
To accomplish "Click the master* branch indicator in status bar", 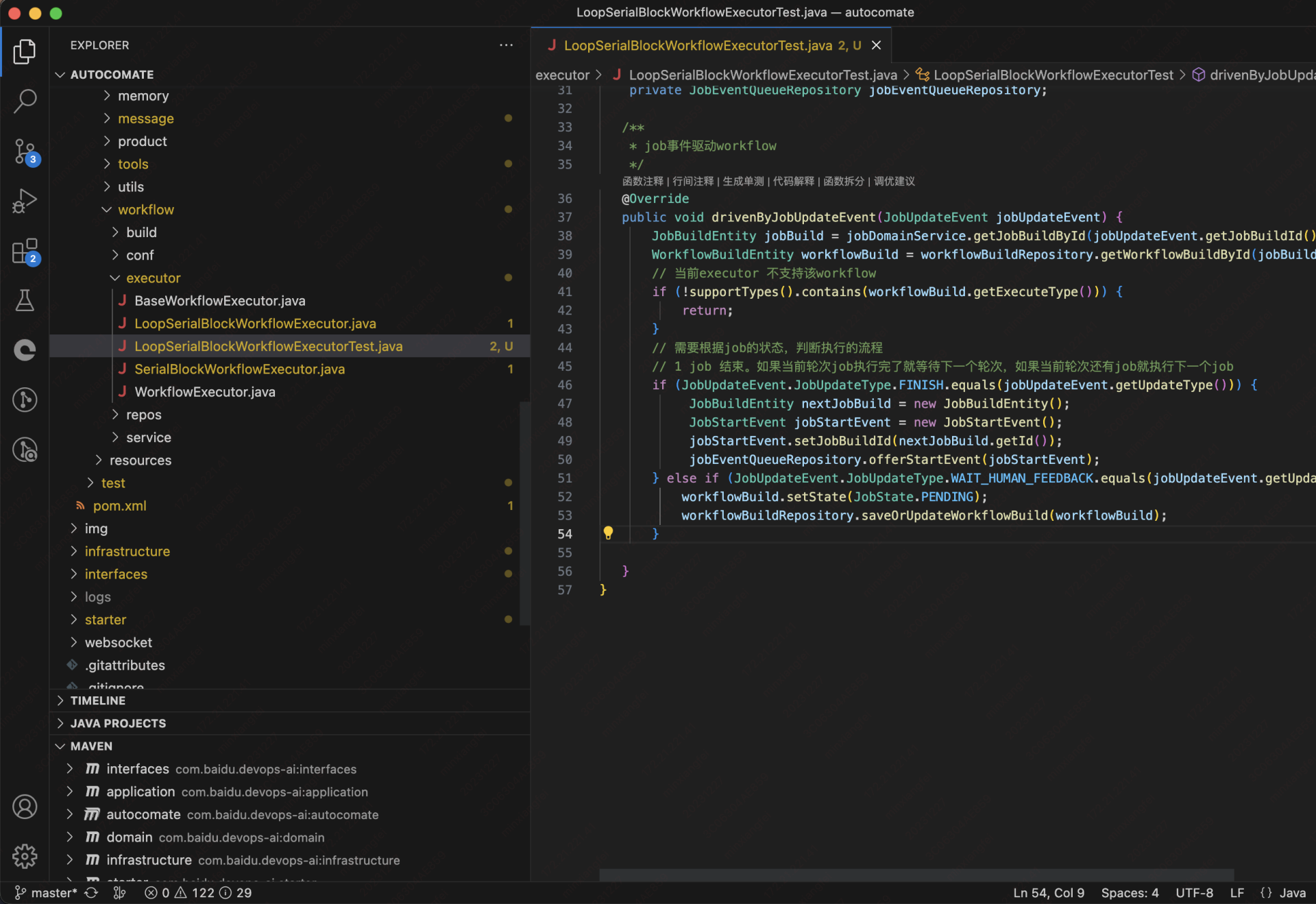I will (46, 892).
